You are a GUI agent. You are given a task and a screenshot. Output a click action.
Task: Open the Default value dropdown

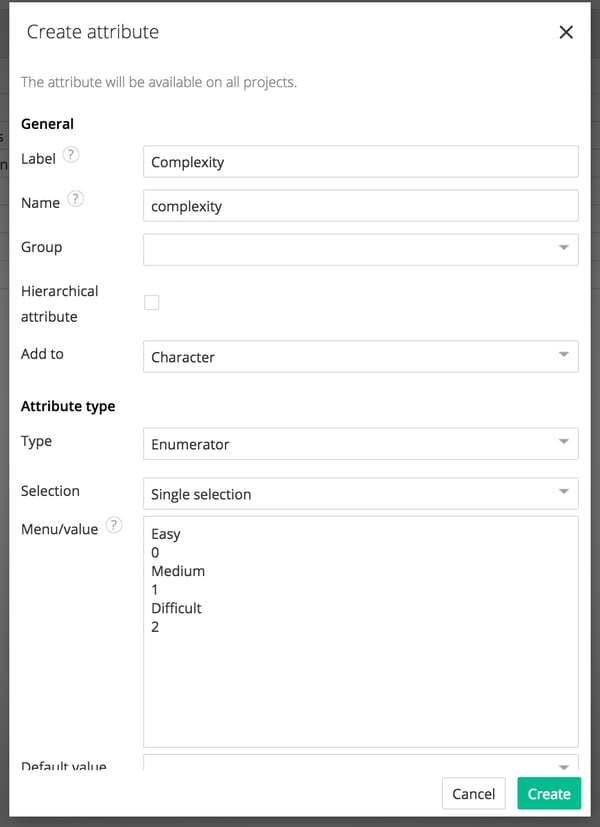pyautogui.click(x=360, y=764)
